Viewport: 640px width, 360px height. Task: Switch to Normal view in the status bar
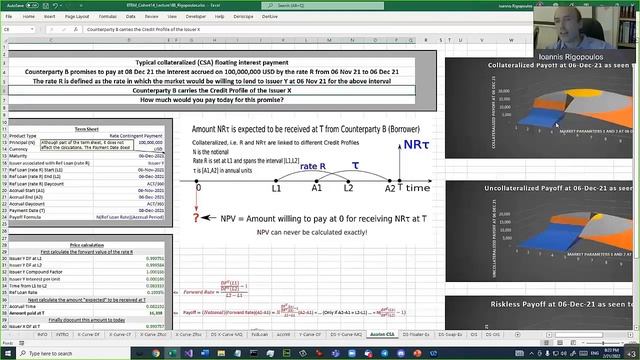pos(547,343)
